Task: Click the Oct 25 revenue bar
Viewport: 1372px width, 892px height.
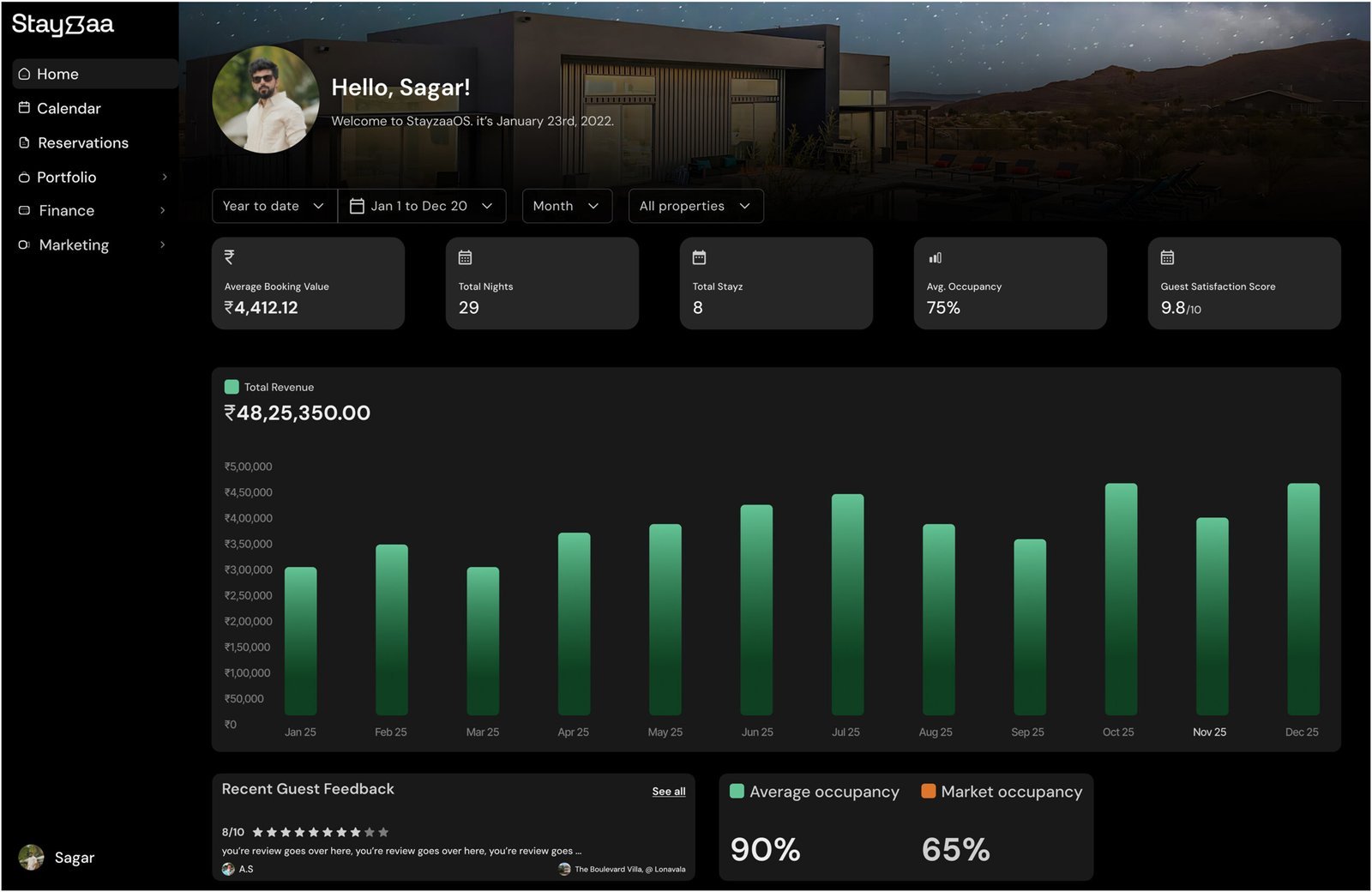Action: coord(1120,599)
